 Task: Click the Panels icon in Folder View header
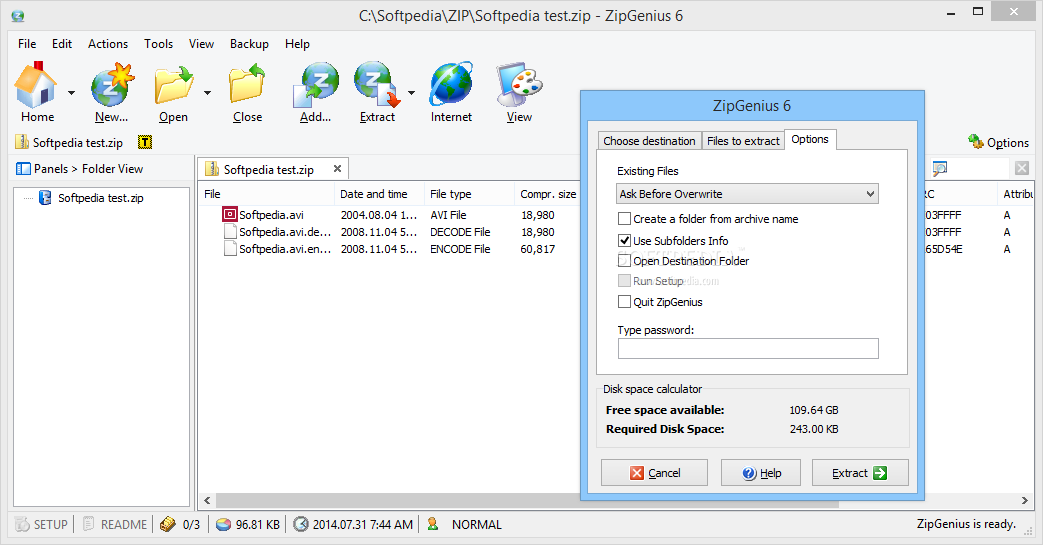[x=23, y=169]
